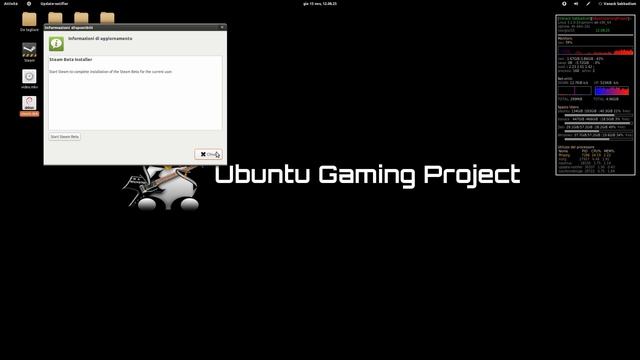Click the volume speaker icon in top panel
The width and height of the screenshot is (640, 360).
click(x=576, y=4)
